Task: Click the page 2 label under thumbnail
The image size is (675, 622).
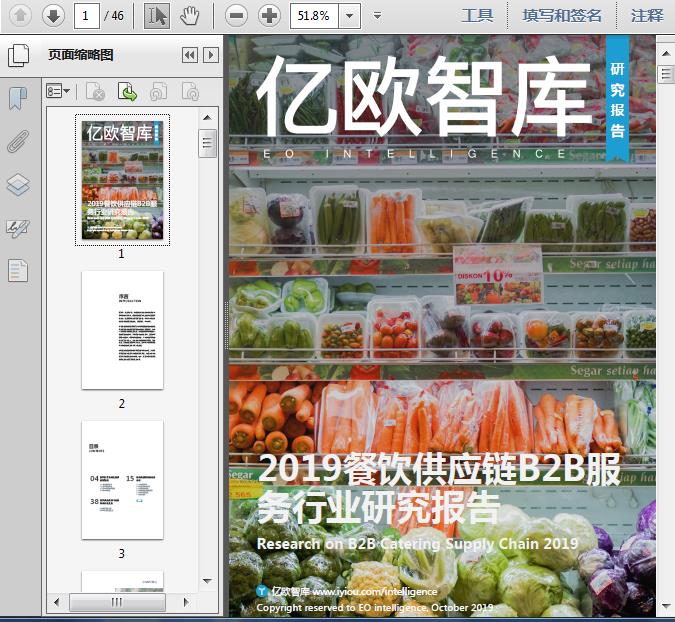Action: [x=122, y=403]
